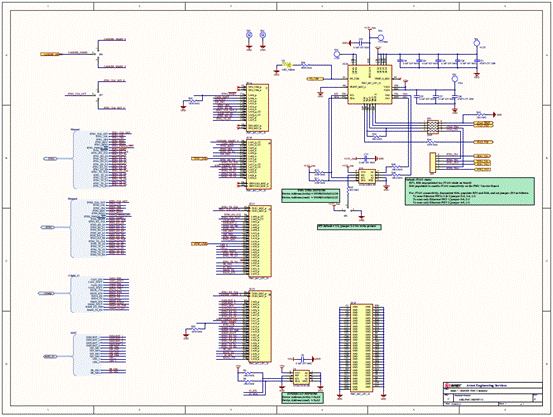The height and width of the screenshot is (417, 553).
Task: Click the large green default PHY notes box
Action: [x=470, y=191]
